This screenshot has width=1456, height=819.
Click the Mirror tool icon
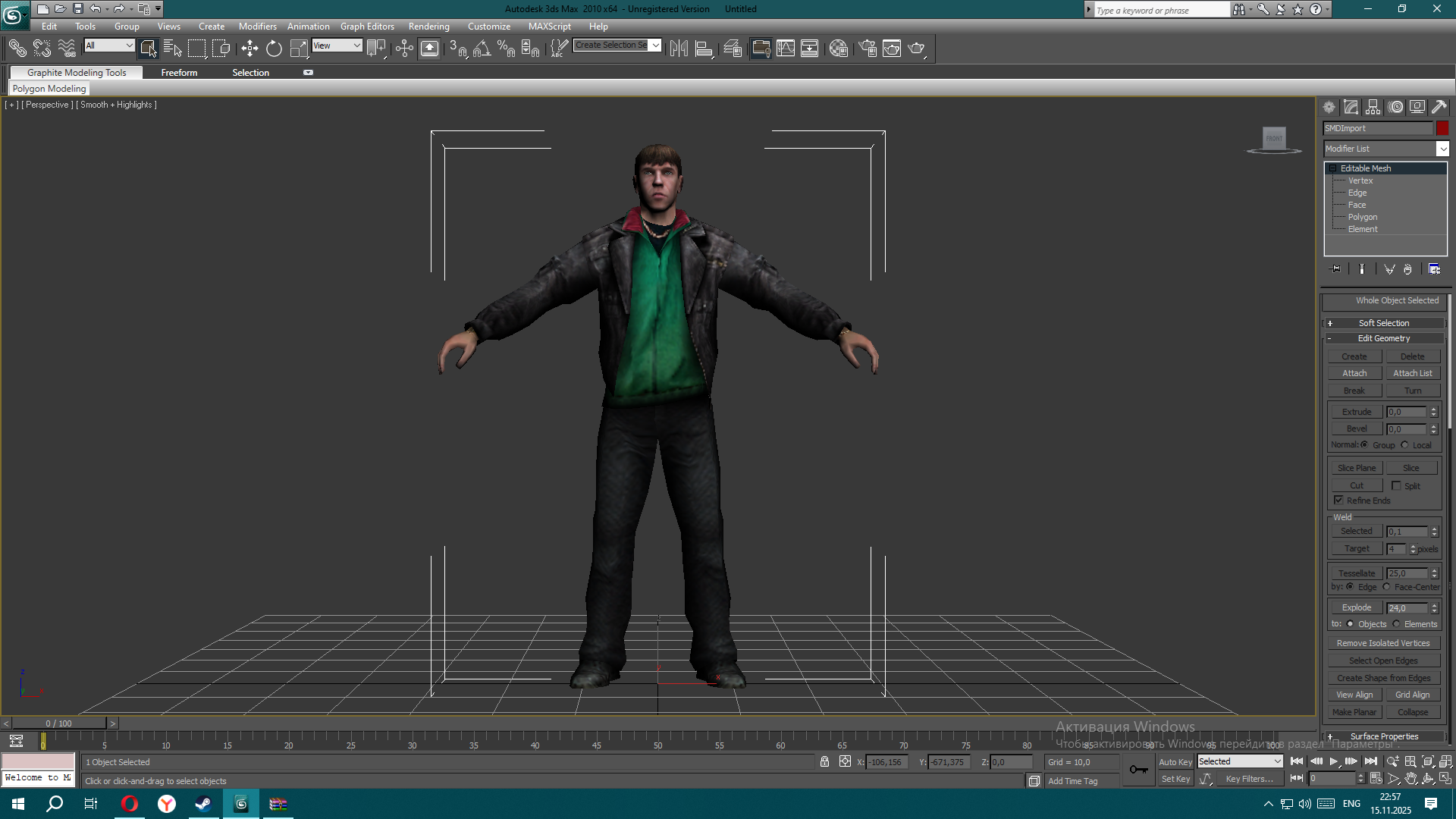679,49
